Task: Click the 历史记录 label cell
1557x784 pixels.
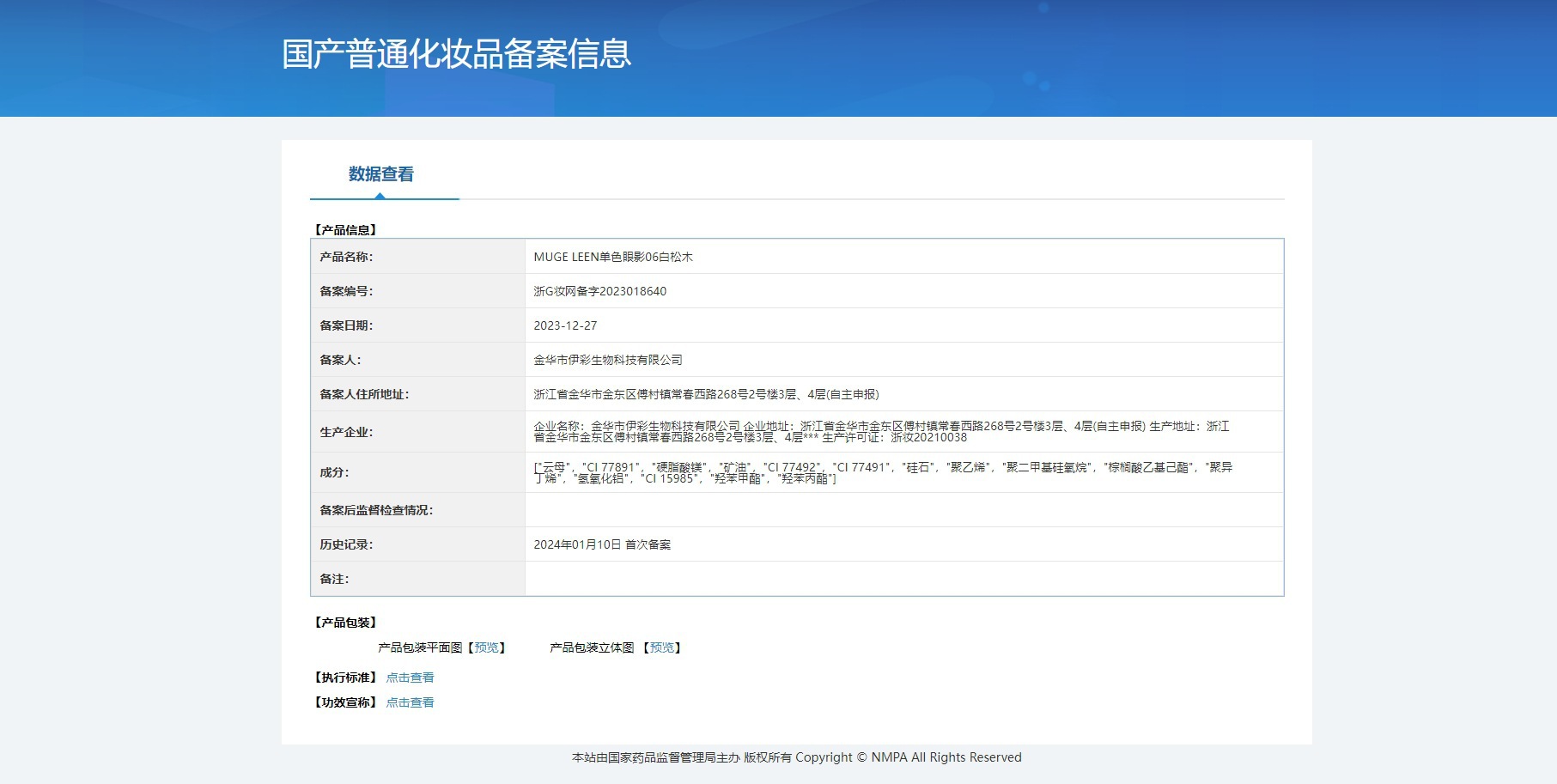Action: click(418, 544)
